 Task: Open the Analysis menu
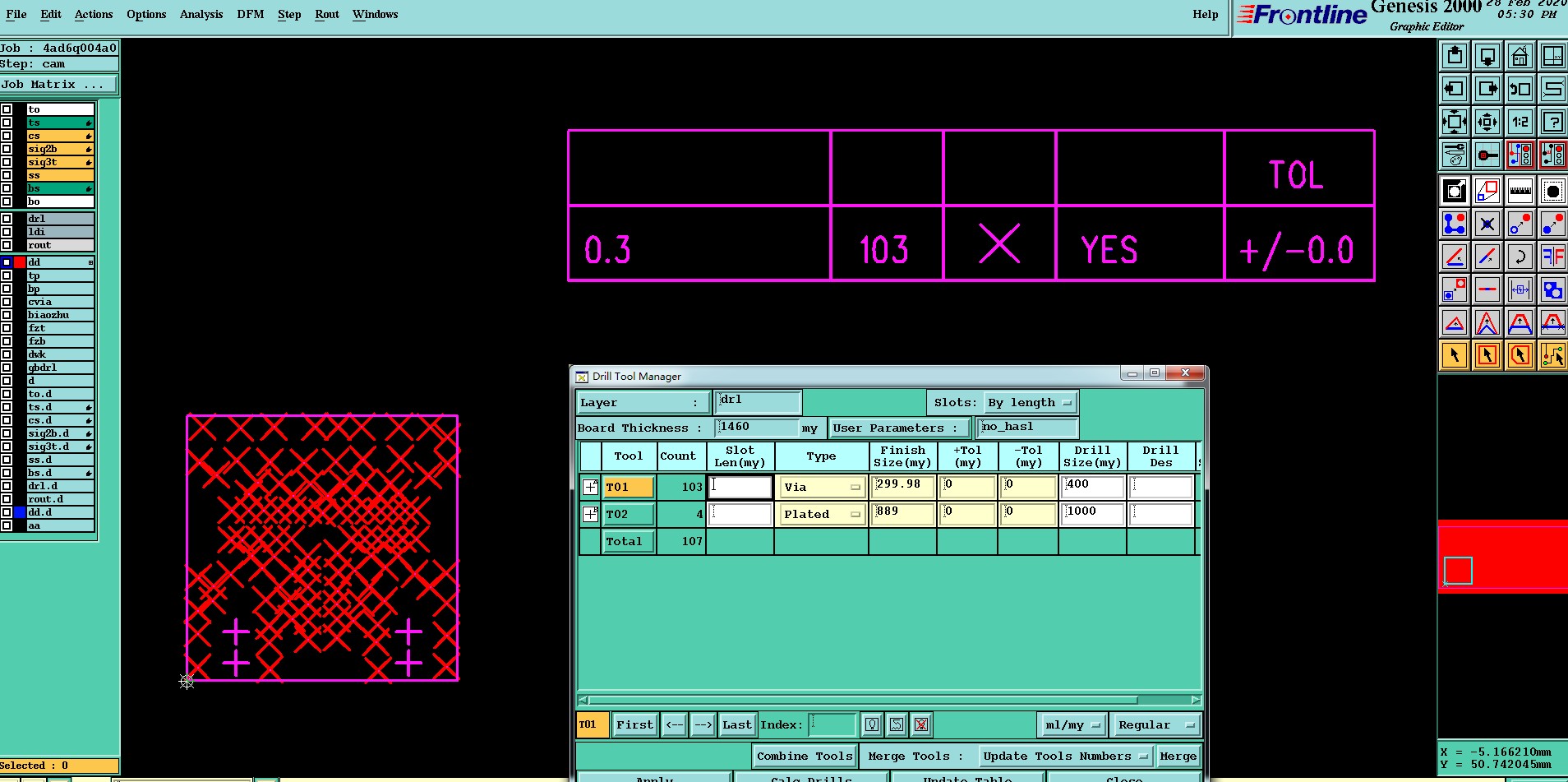click(201, 15)
